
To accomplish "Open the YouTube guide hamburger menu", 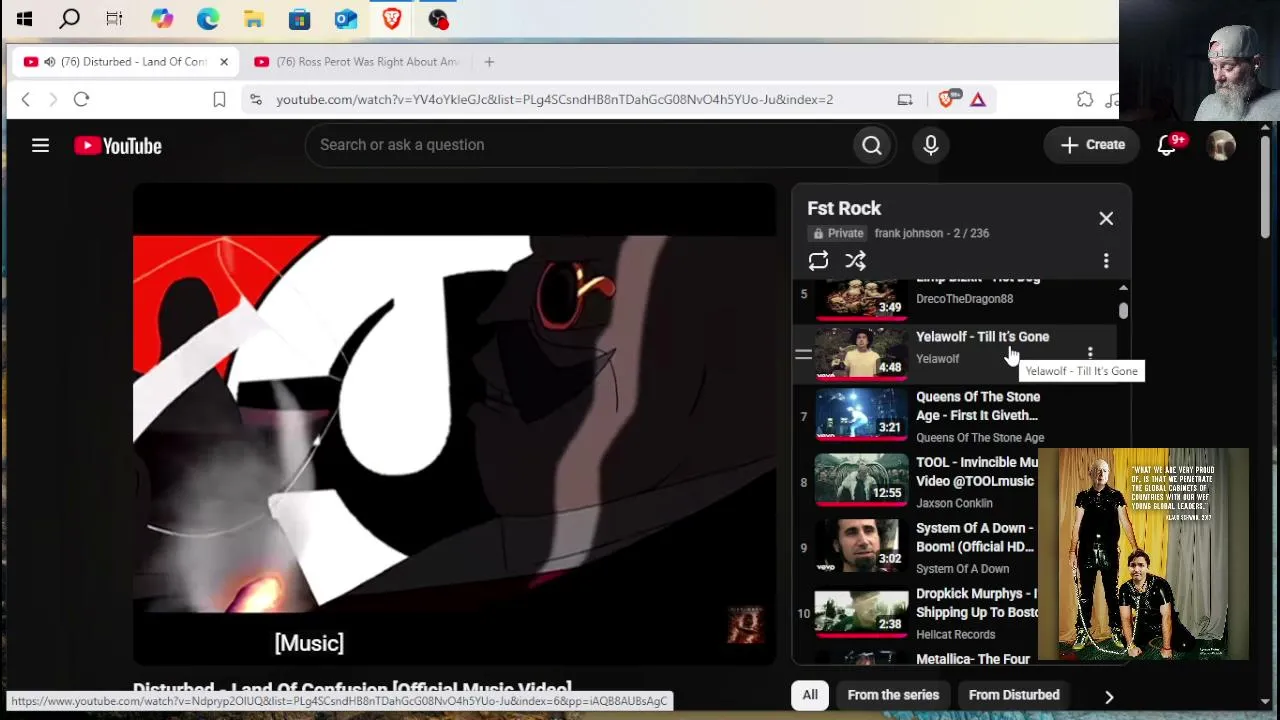I will 40,146.
